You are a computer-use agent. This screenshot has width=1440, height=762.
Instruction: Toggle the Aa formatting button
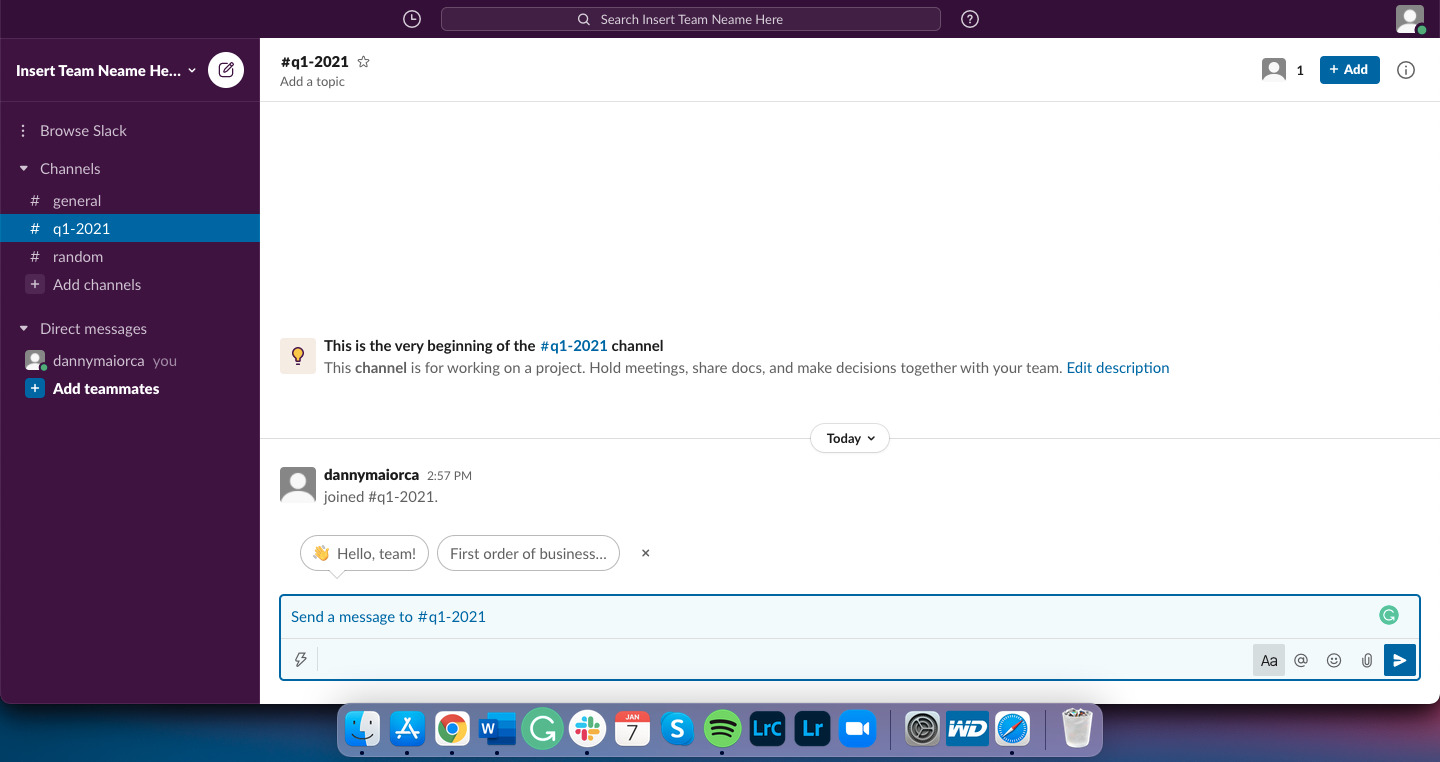pos(1269,660)
